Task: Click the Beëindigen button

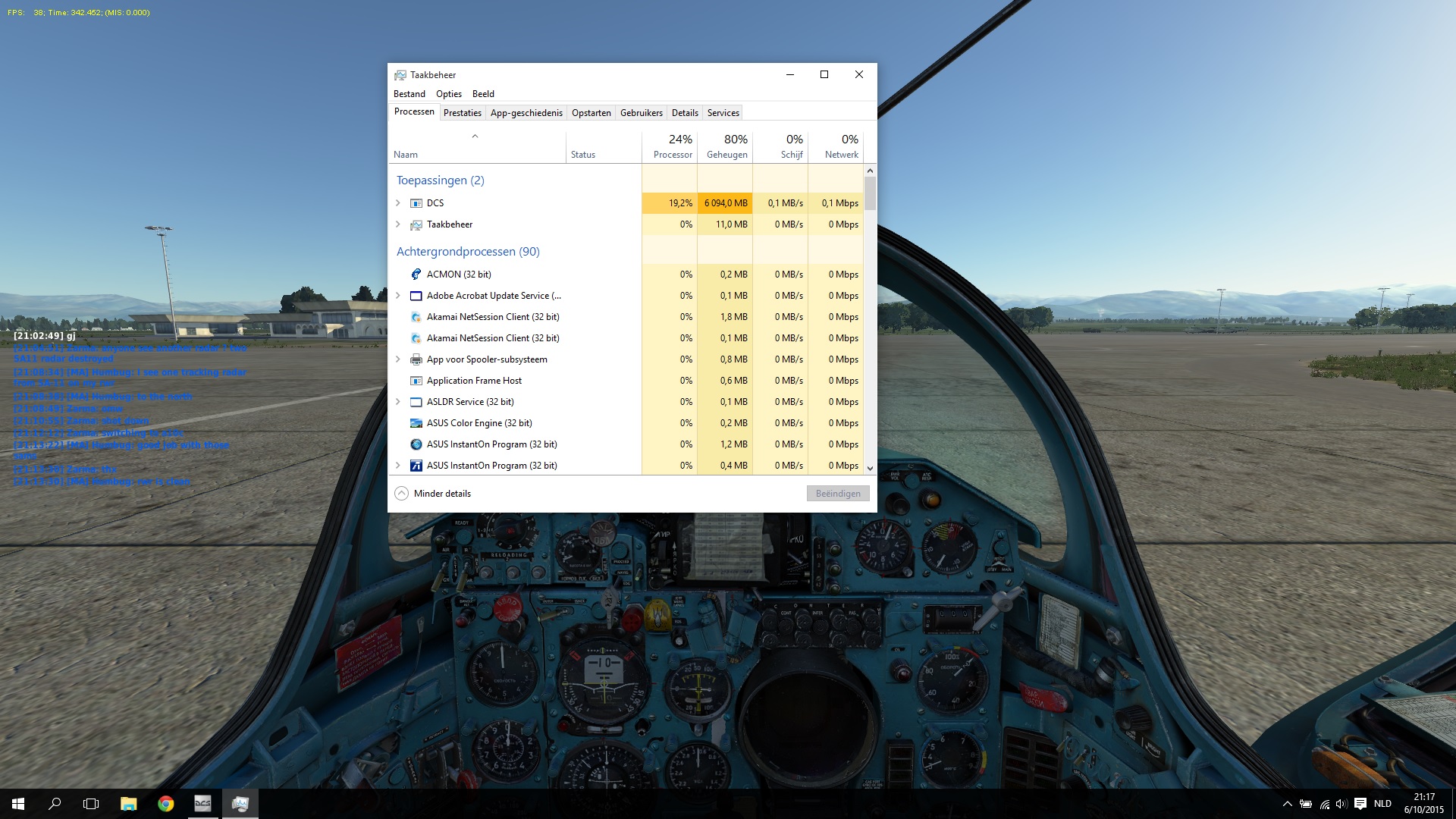Action: click(838, 494)
